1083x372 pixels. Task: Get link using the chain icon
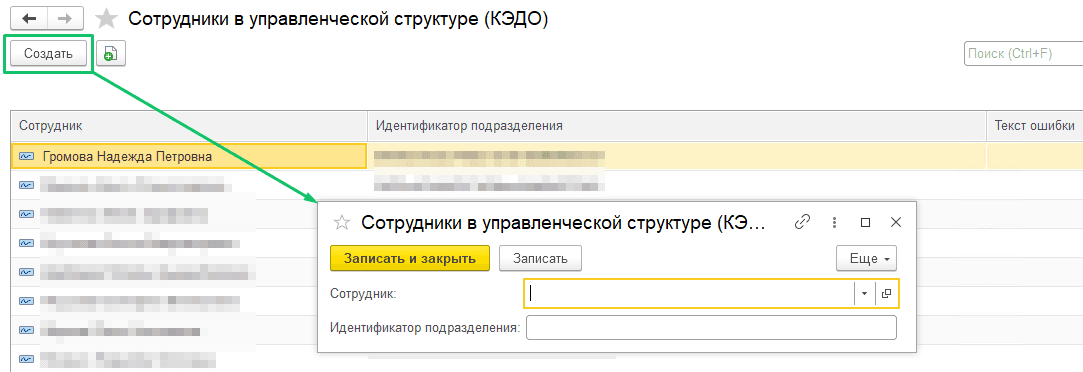(802, 222)
